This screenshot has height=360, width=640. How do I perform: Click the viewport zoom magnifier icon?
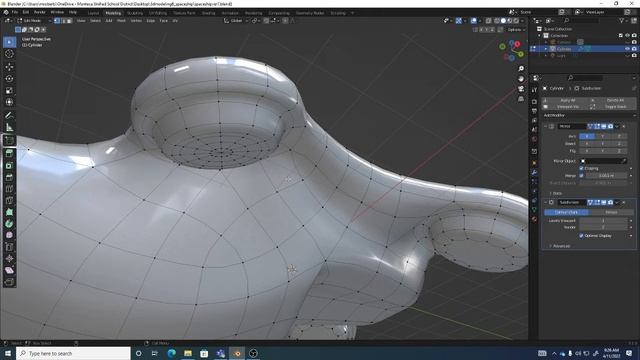(521, 69)
